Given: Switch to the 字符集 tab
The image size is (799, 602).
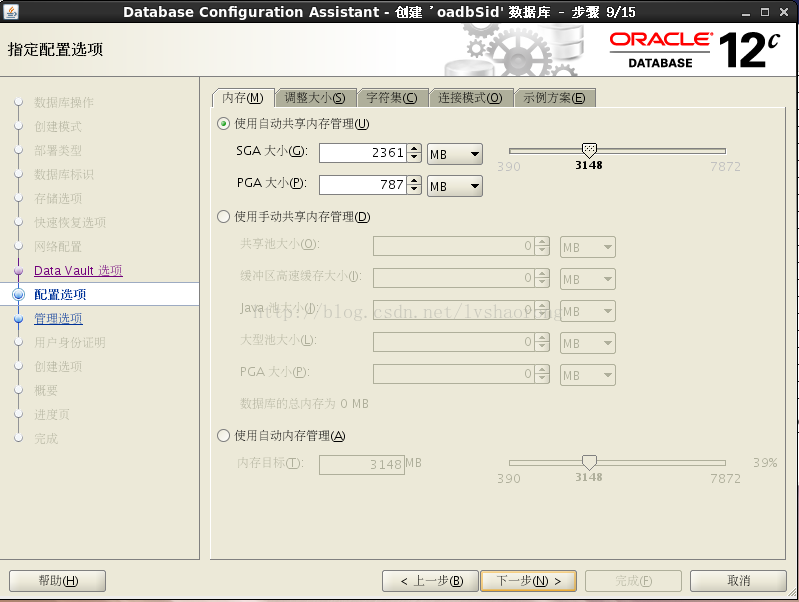Looking at the screenshot, I should (392, 97).
